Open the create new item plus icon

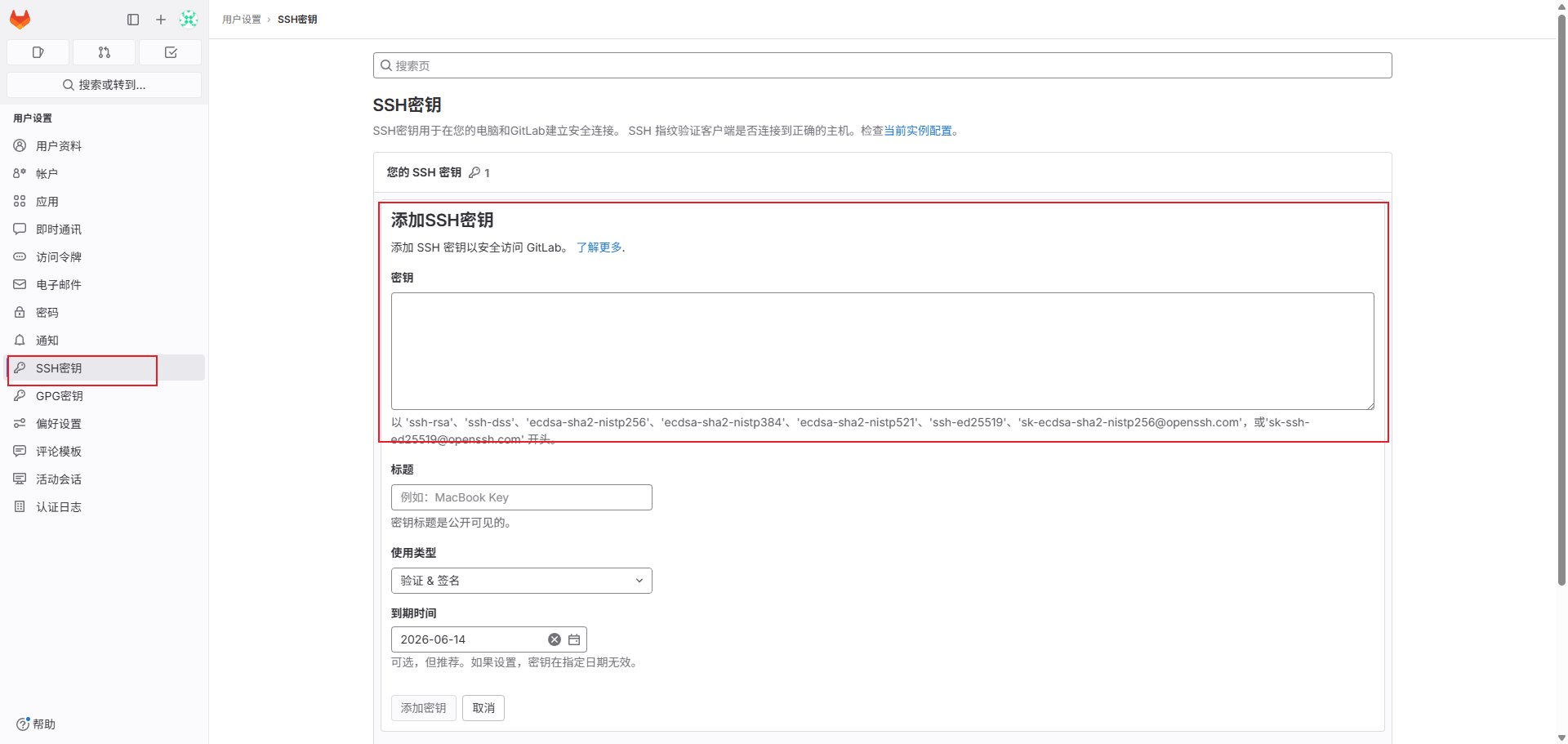pos(160,20)
